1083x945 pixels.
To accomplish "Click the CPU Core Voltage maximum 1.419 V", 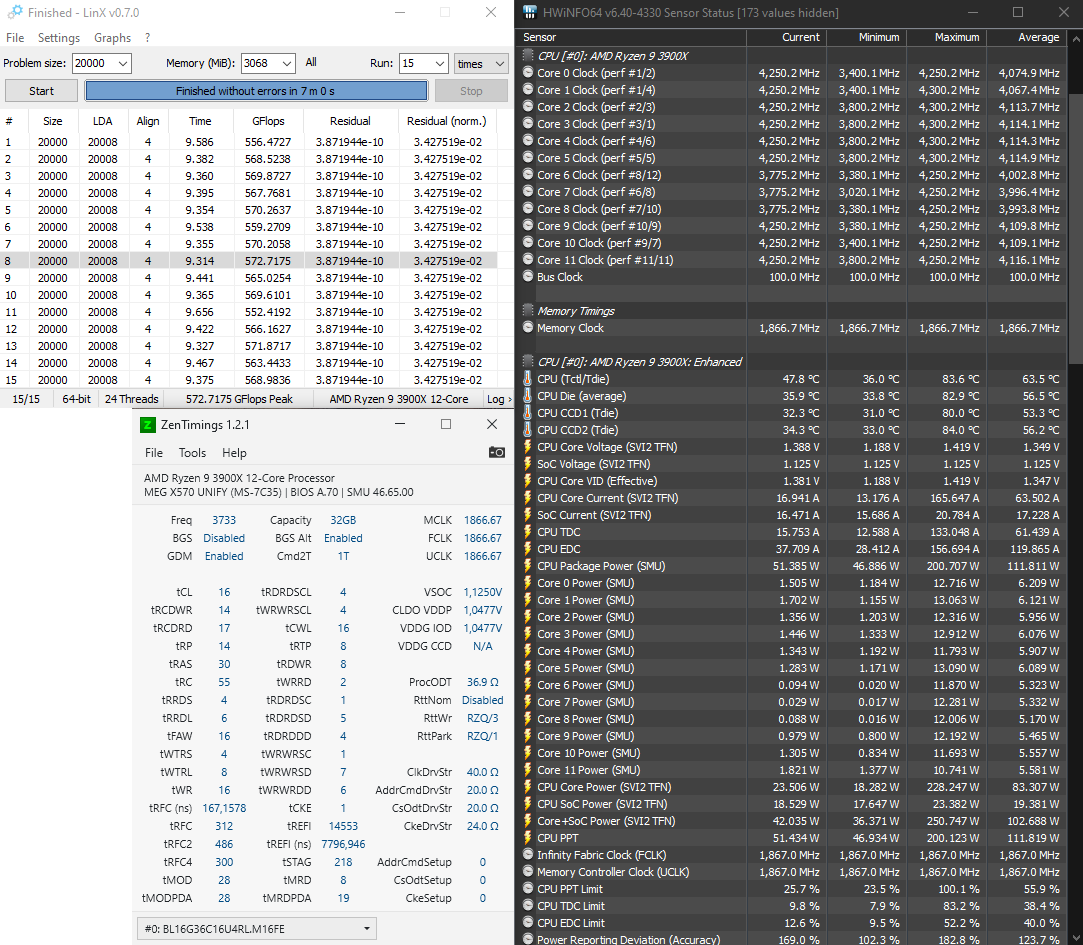I will click(961, 447).
